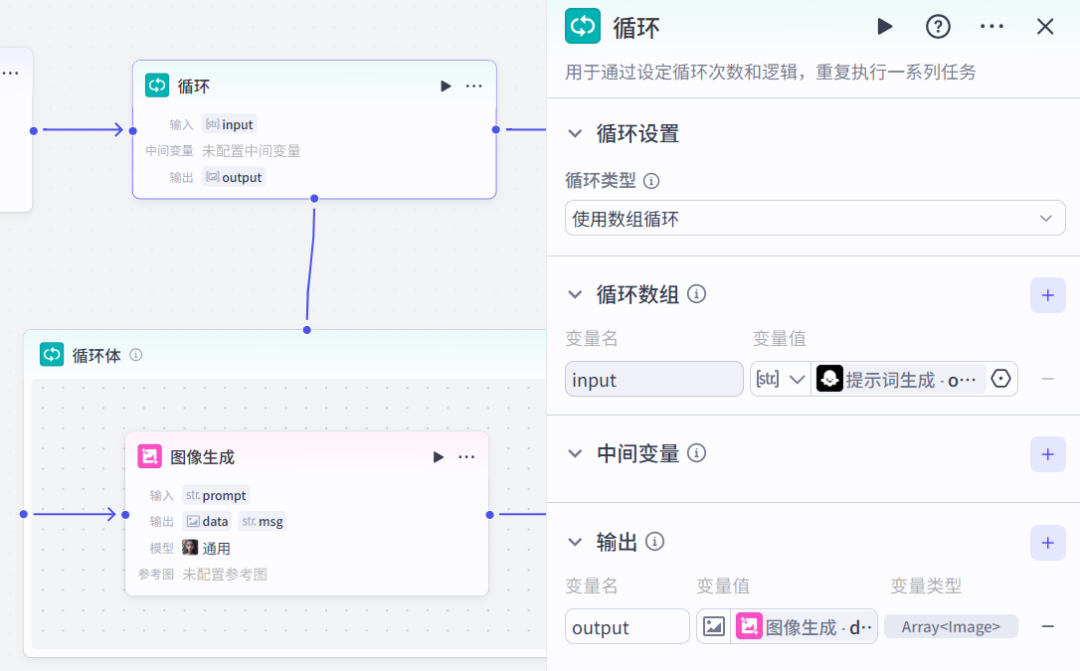
Task: Run the 循环 node from panel header
Action: pos(885,27)
